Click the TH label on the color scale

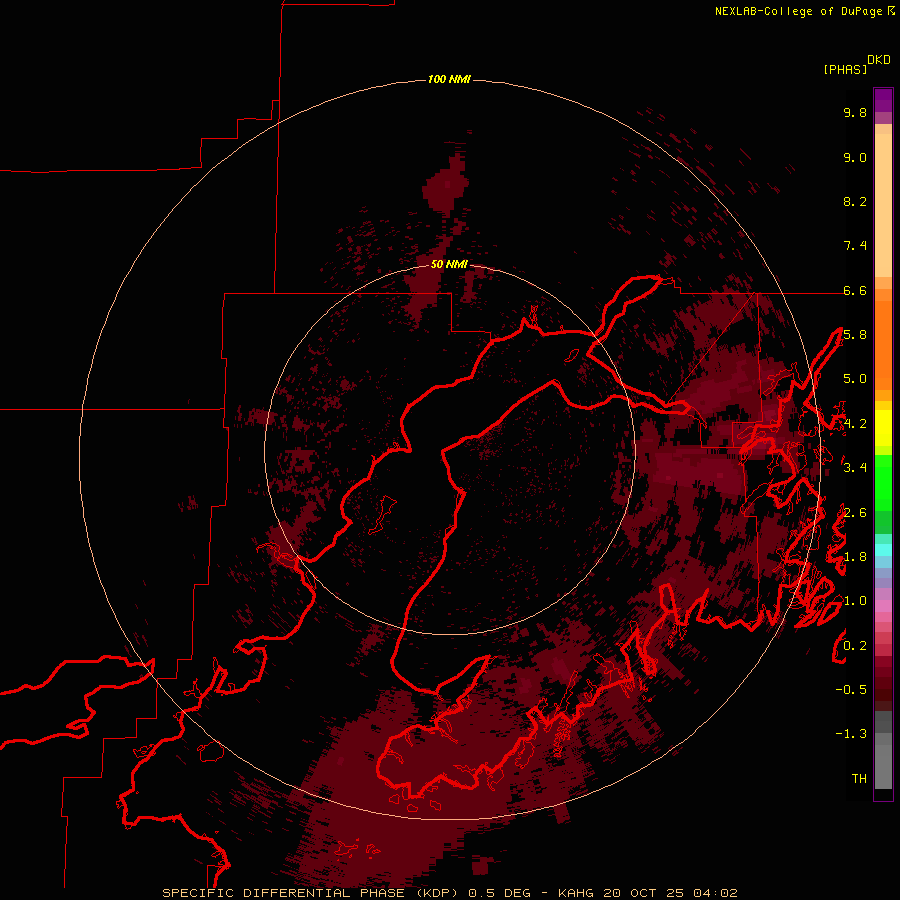(859, 779)
